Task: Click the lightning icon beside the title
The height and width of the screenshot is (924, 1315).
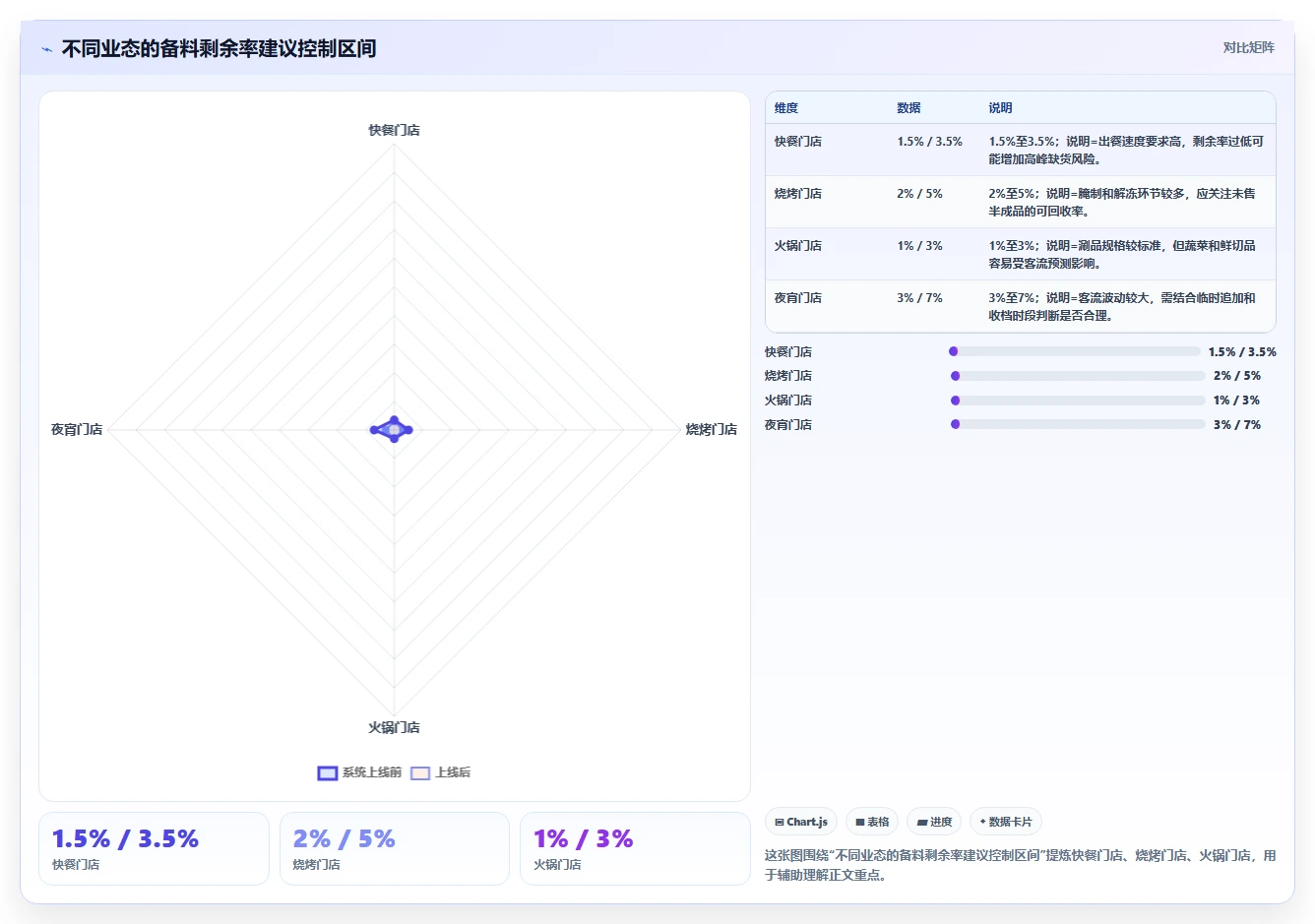Action: point(46,49)
